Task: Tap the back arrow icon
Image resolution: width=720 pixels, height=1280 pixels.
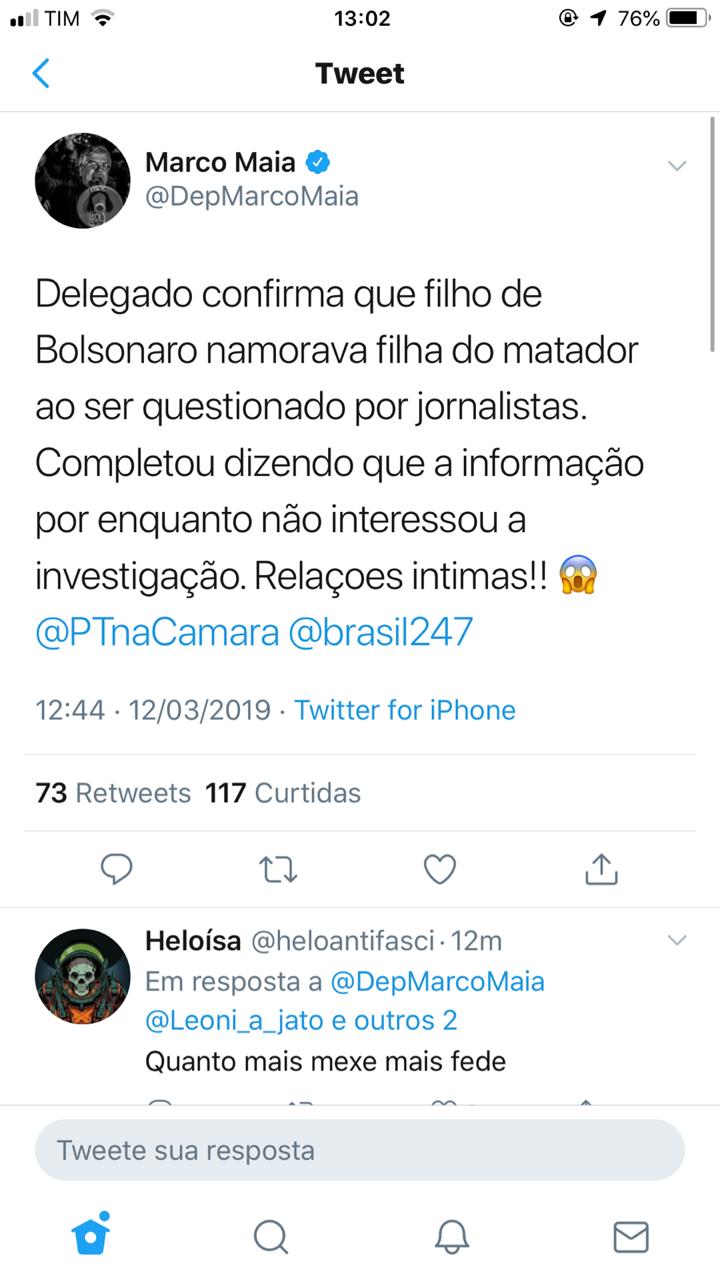Action: 41,74
